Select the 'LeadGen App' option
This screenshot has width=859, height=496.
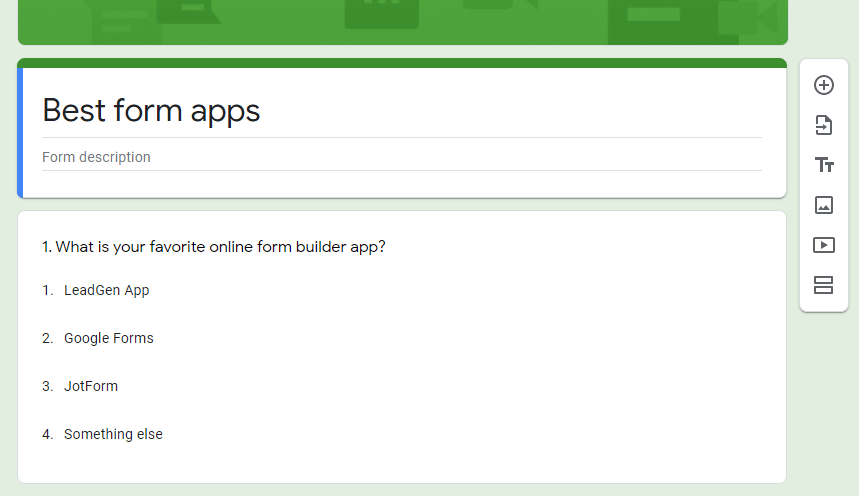click(106, 290)
